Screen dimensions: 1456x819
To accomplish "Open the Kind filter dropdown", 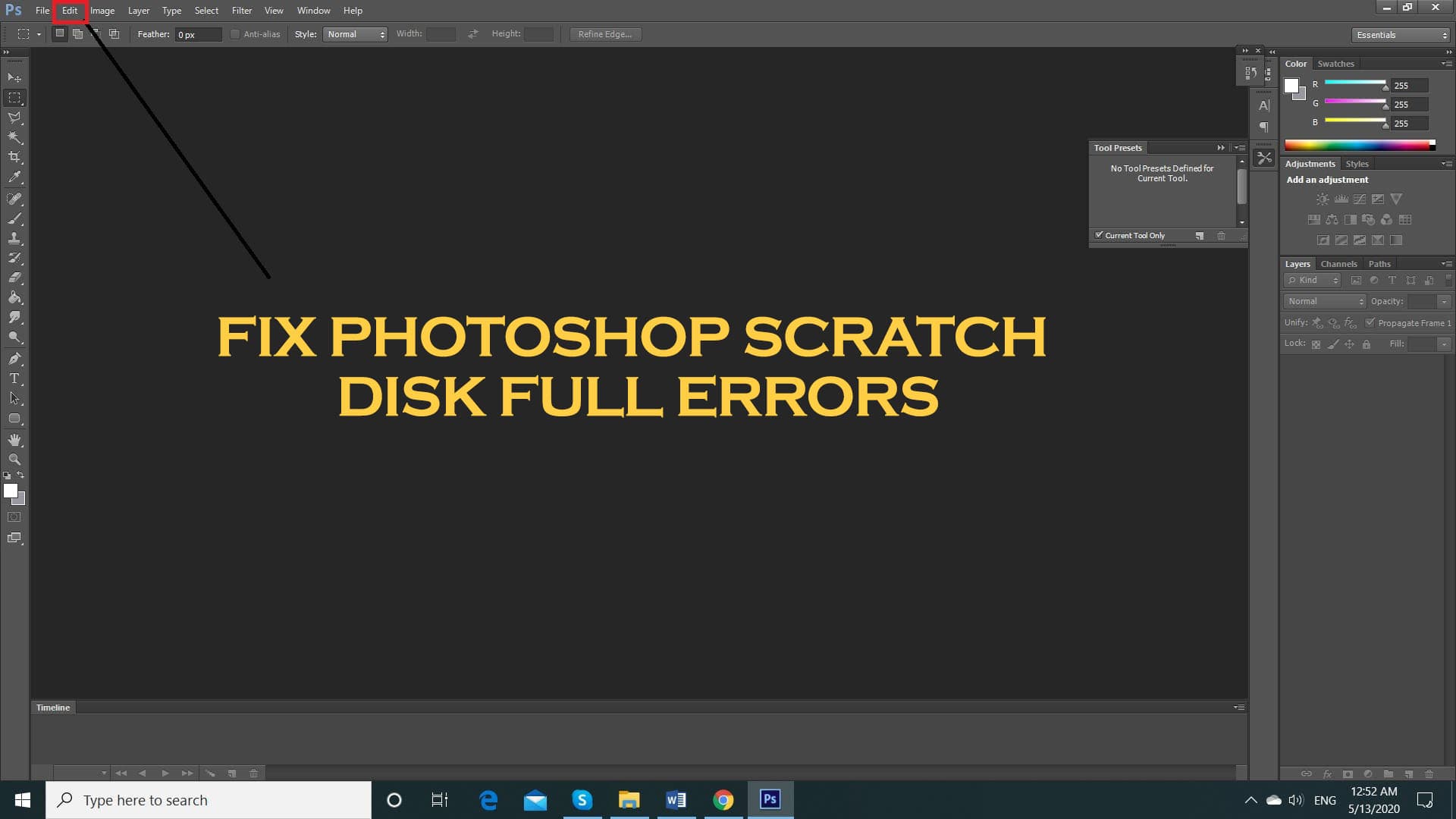I will point(1313,281).
